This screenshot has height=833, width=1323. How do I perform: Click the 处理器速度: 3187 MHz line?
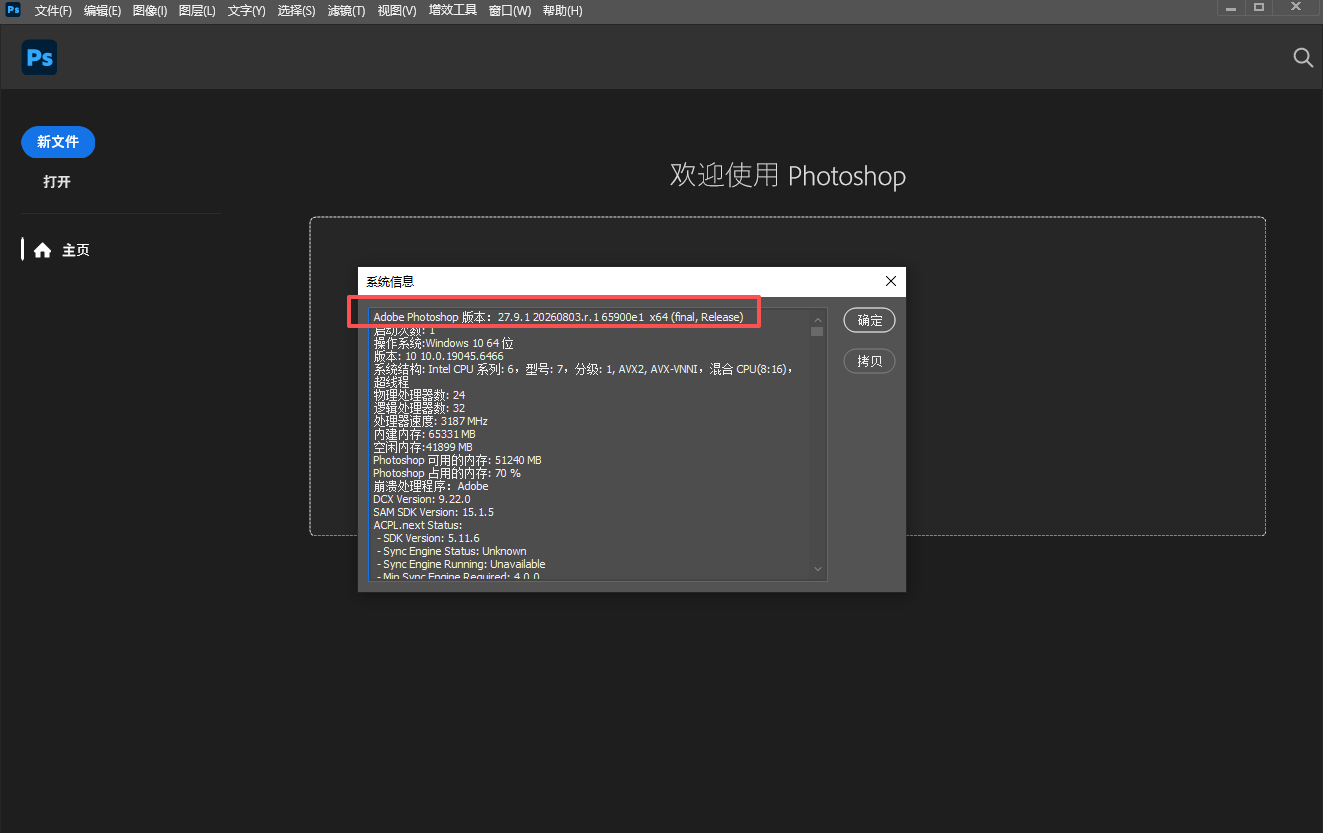[430, 421]
